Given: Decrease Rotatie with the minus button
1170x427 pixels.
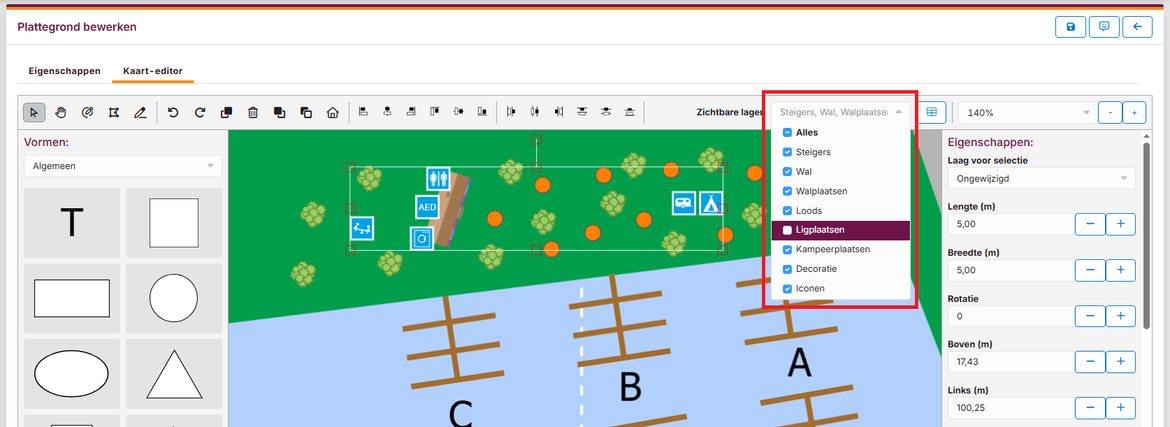Looking at the screenshot, I should coord(1089,316).
